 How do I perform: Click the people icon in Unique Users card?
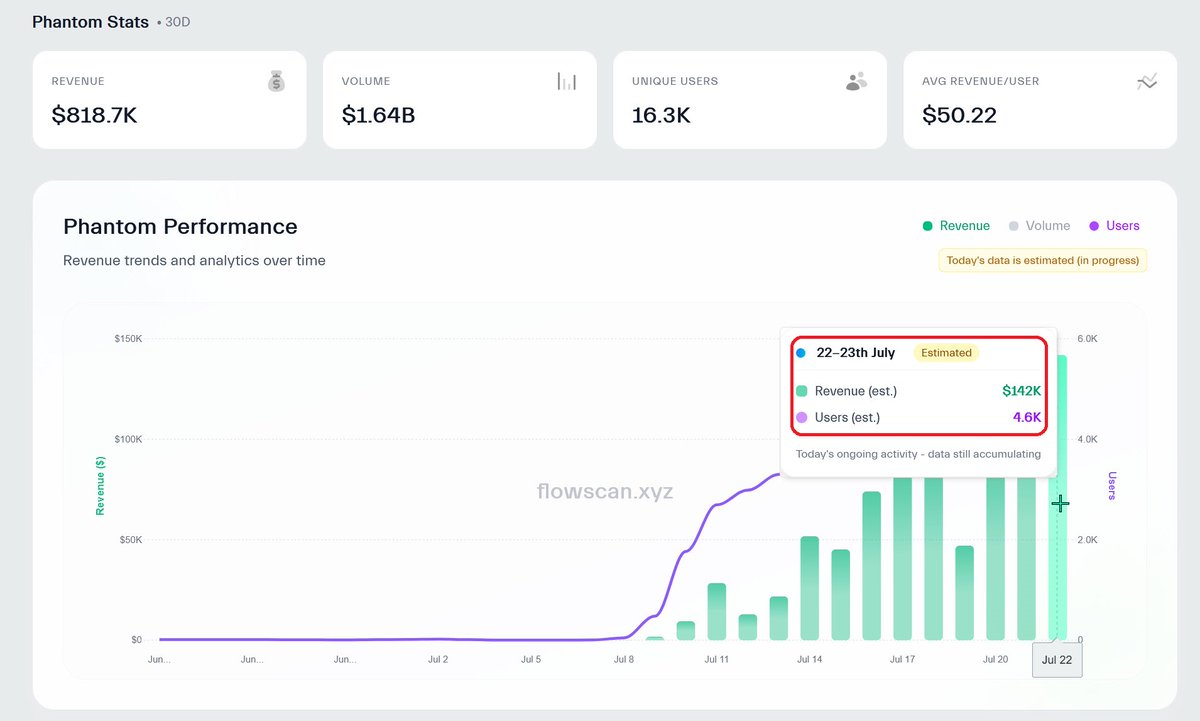click(x=856, y=82)
